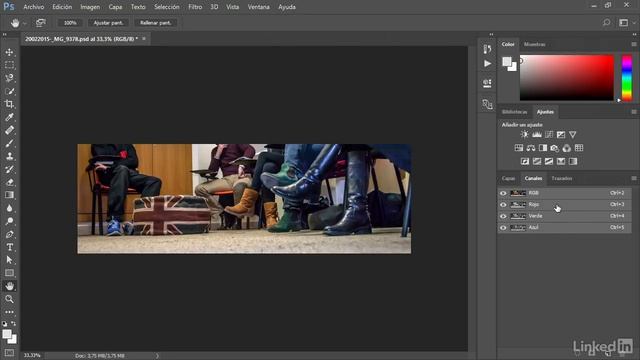640x360 pixels.
Task: Add a Photo Filter adjustment
Action: pyautogui.click(x=555, y=148)
